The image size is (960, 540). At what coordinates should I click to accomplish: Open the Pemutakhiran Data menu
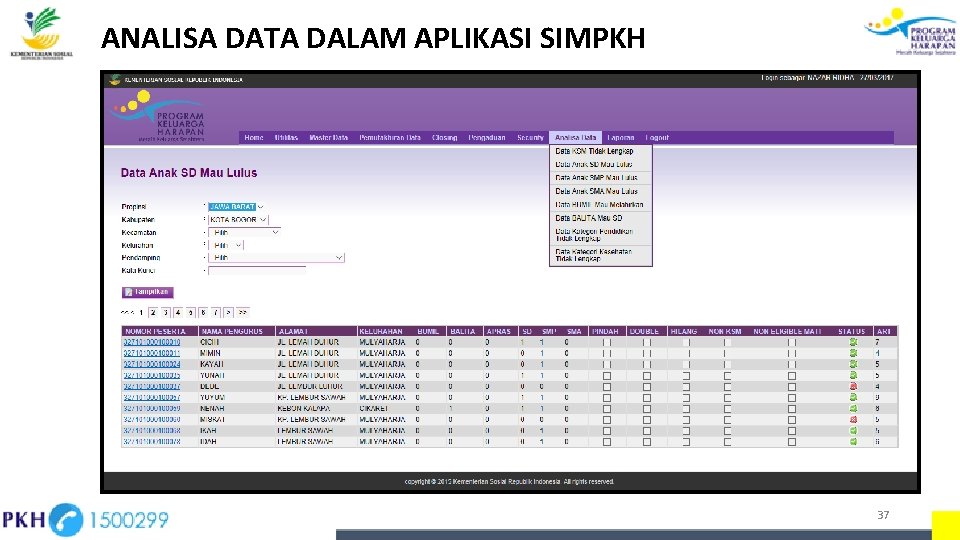(390, 138)
